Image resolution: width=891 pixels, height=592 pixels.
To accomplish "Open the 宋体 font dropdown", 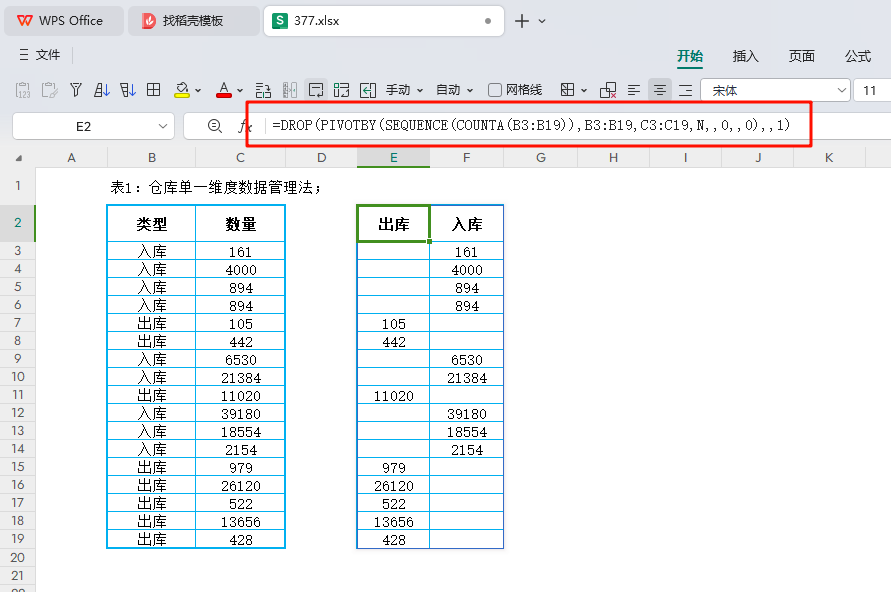I will [842, 90].
